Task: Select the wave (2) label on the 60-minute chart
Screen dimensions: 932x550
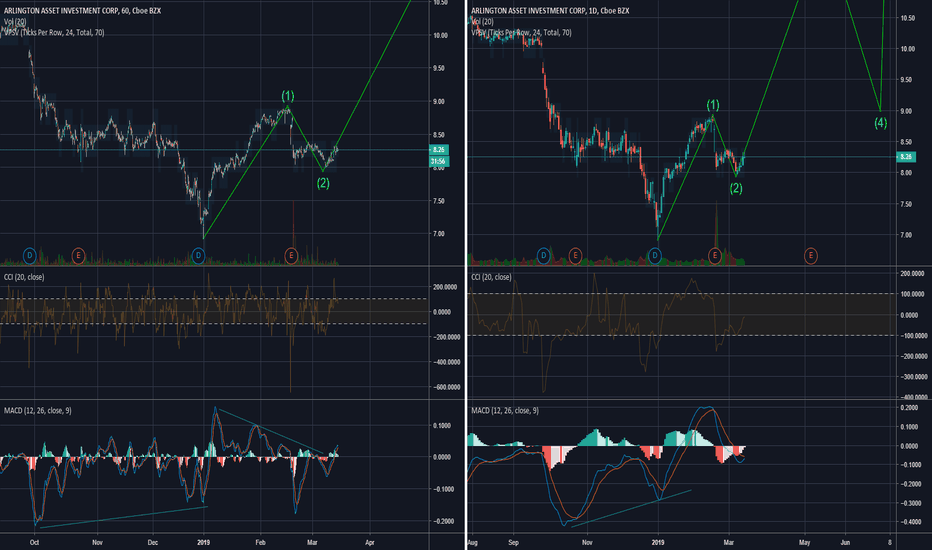Action: click(x=323, y=183)
